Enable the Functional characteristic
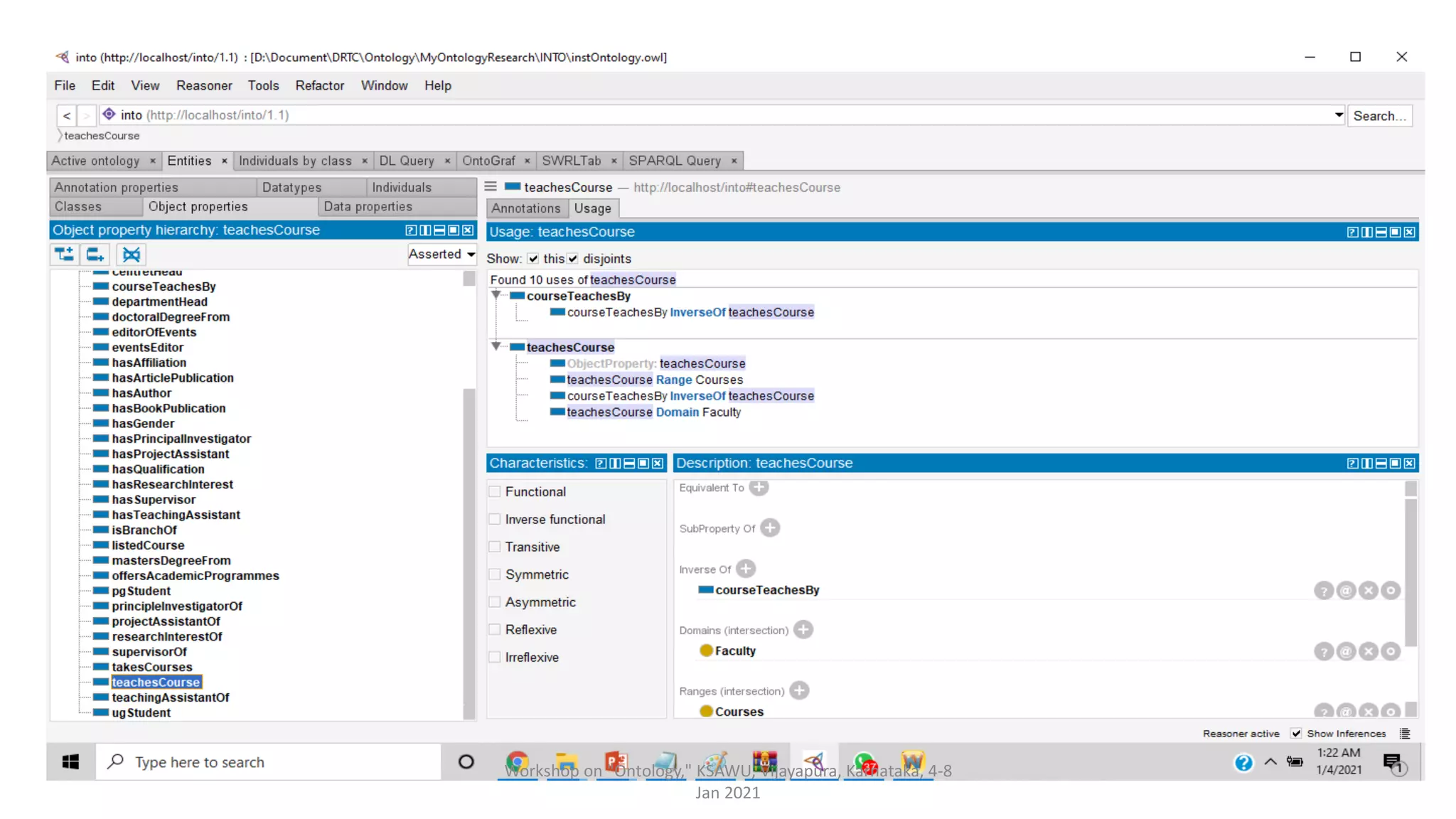The image size is (1456, 819). [495, 491]
